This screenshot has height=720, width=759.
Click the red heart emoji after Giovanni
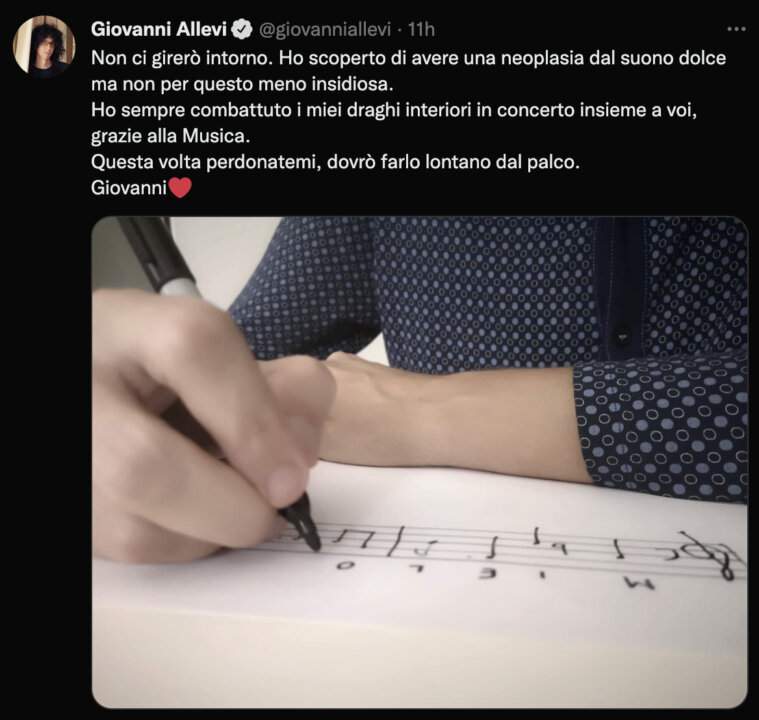tap(180, 187)
